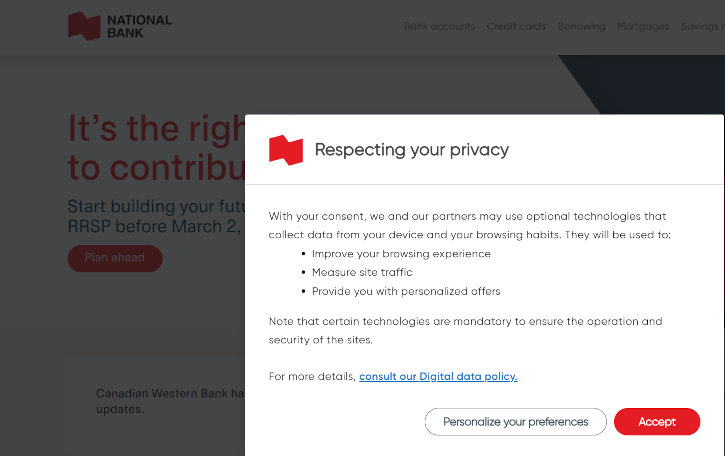Click Provide you with personalized offers bullet
Viewport: 725px width, 456px height.
(406, 291)
